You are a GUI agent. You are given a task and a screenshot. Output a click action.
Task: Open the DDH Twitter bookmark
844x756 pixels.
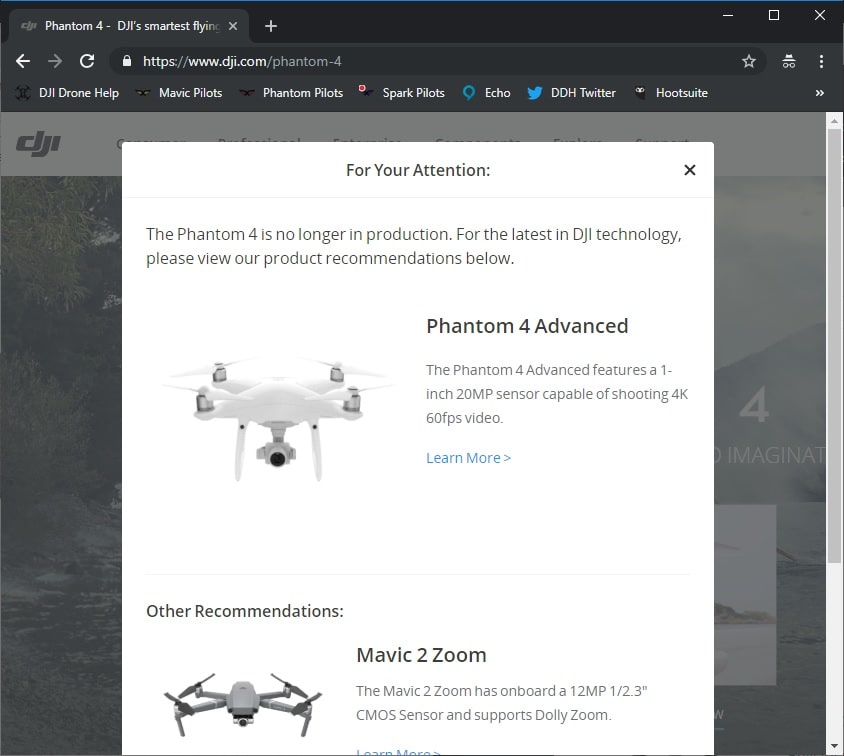[x=572, y=93]
